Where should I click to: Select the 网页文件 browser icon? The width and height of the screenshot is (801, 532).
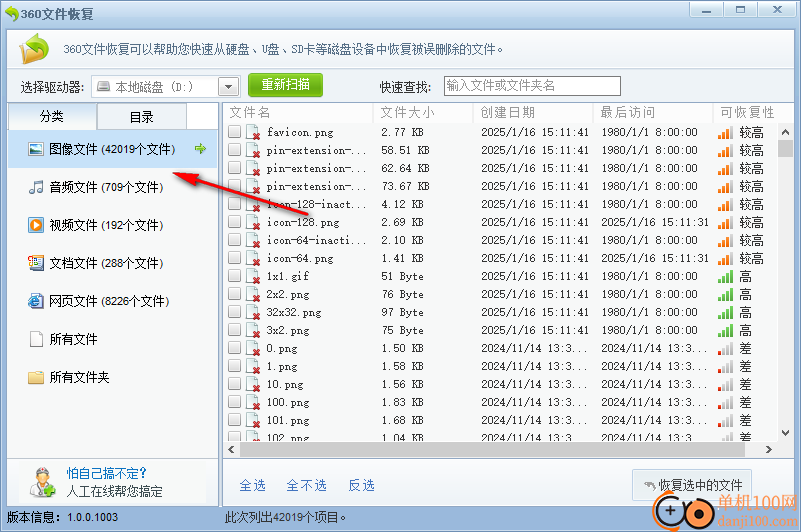point(36,301)
